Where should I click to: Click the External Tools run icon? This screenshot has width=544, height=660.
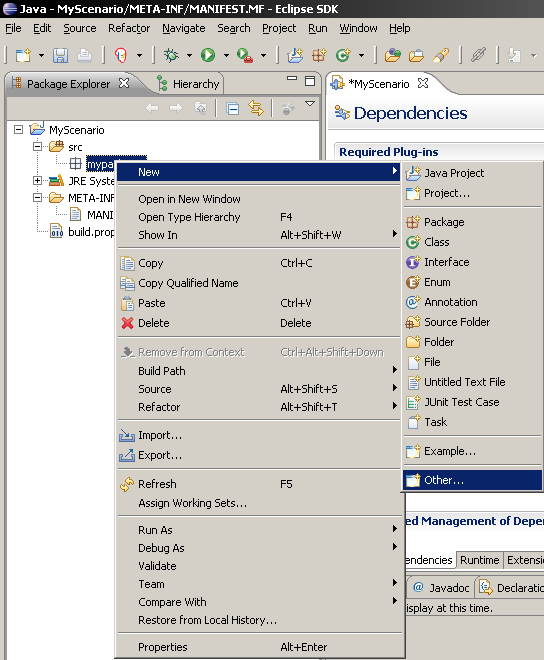245,55
